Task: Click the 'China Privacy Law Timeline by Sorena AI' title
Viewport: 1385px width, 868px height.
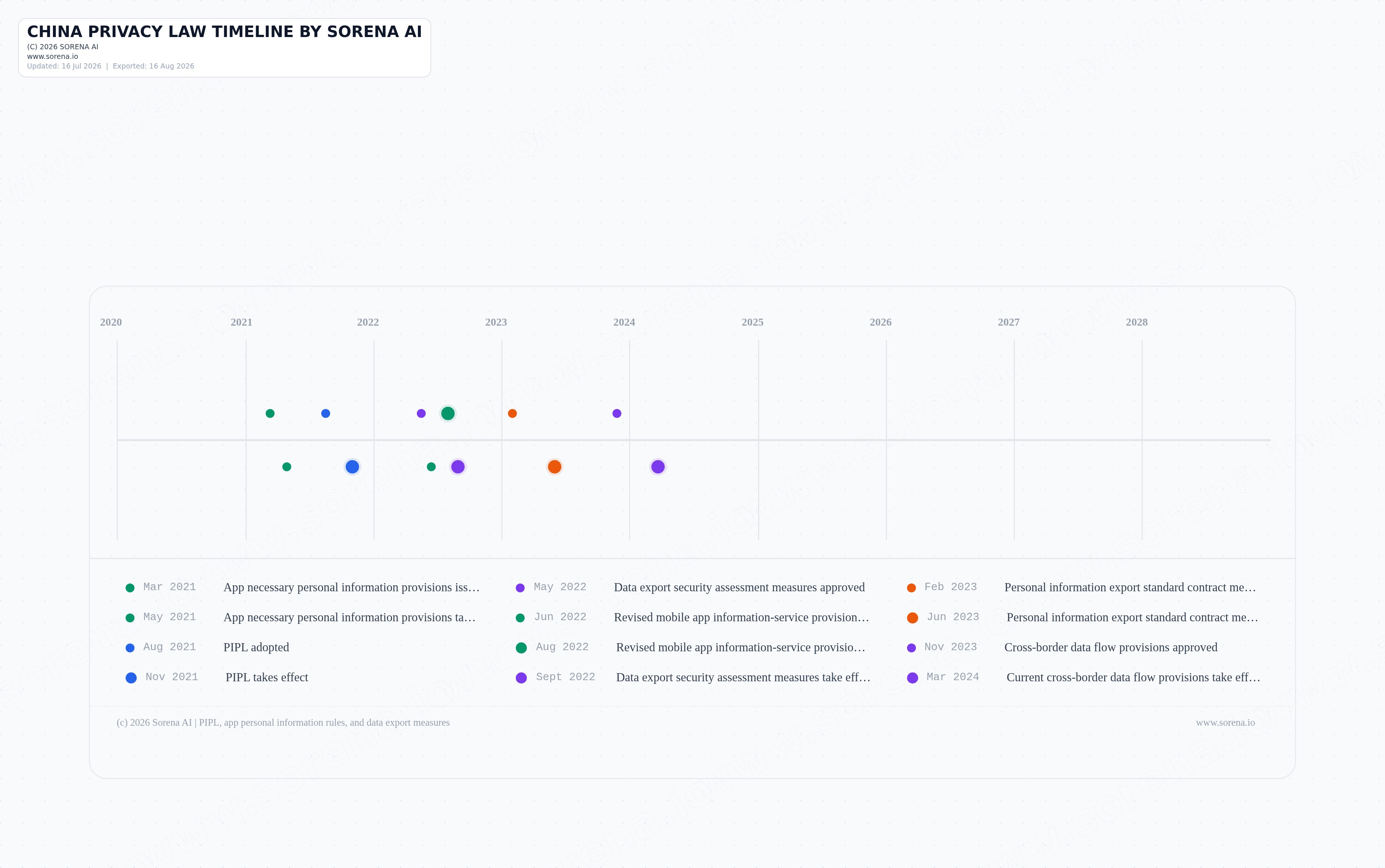Action: click(225, 31)
